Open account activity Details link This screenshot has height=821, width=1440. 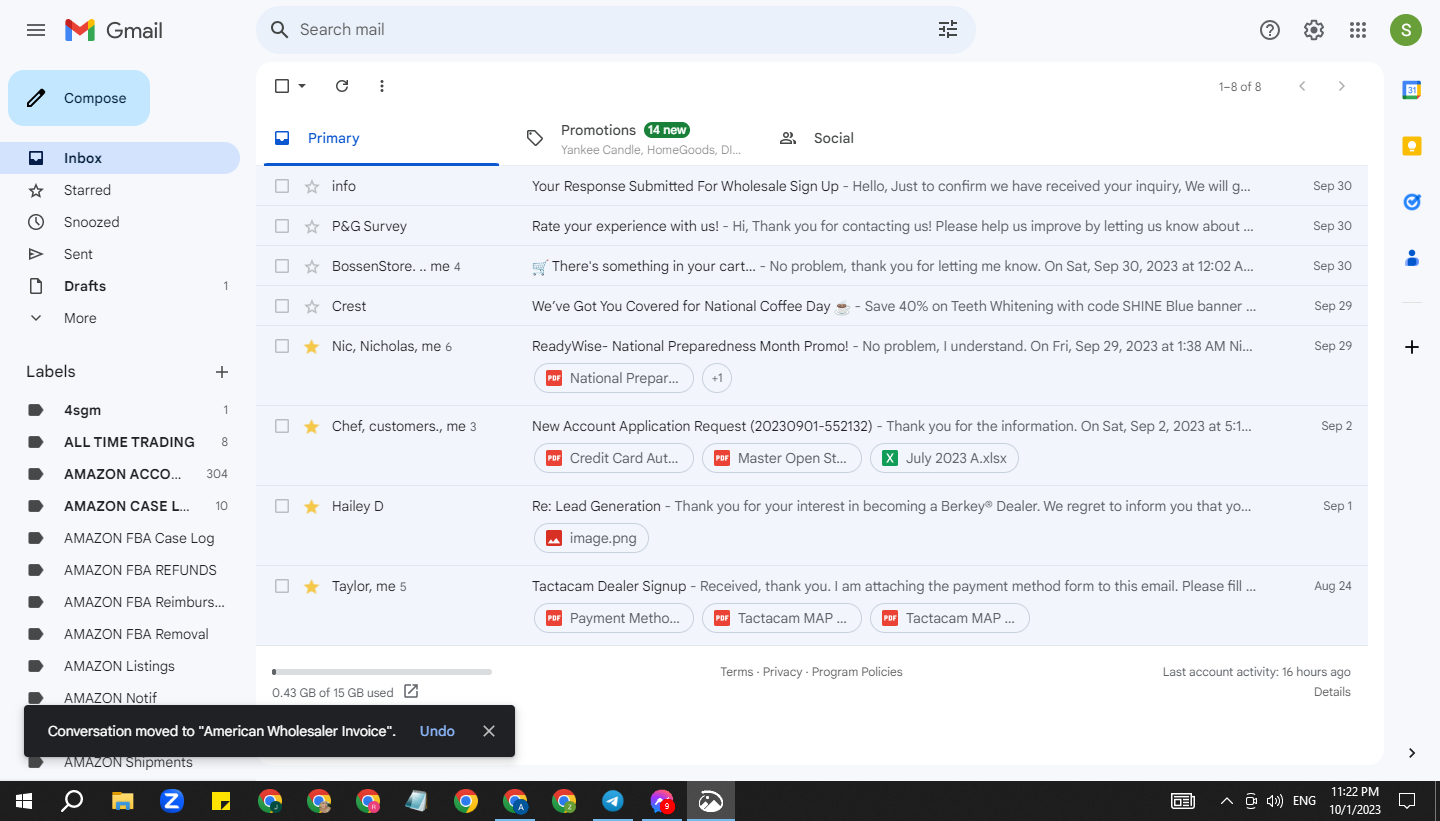click(1332, 692)
